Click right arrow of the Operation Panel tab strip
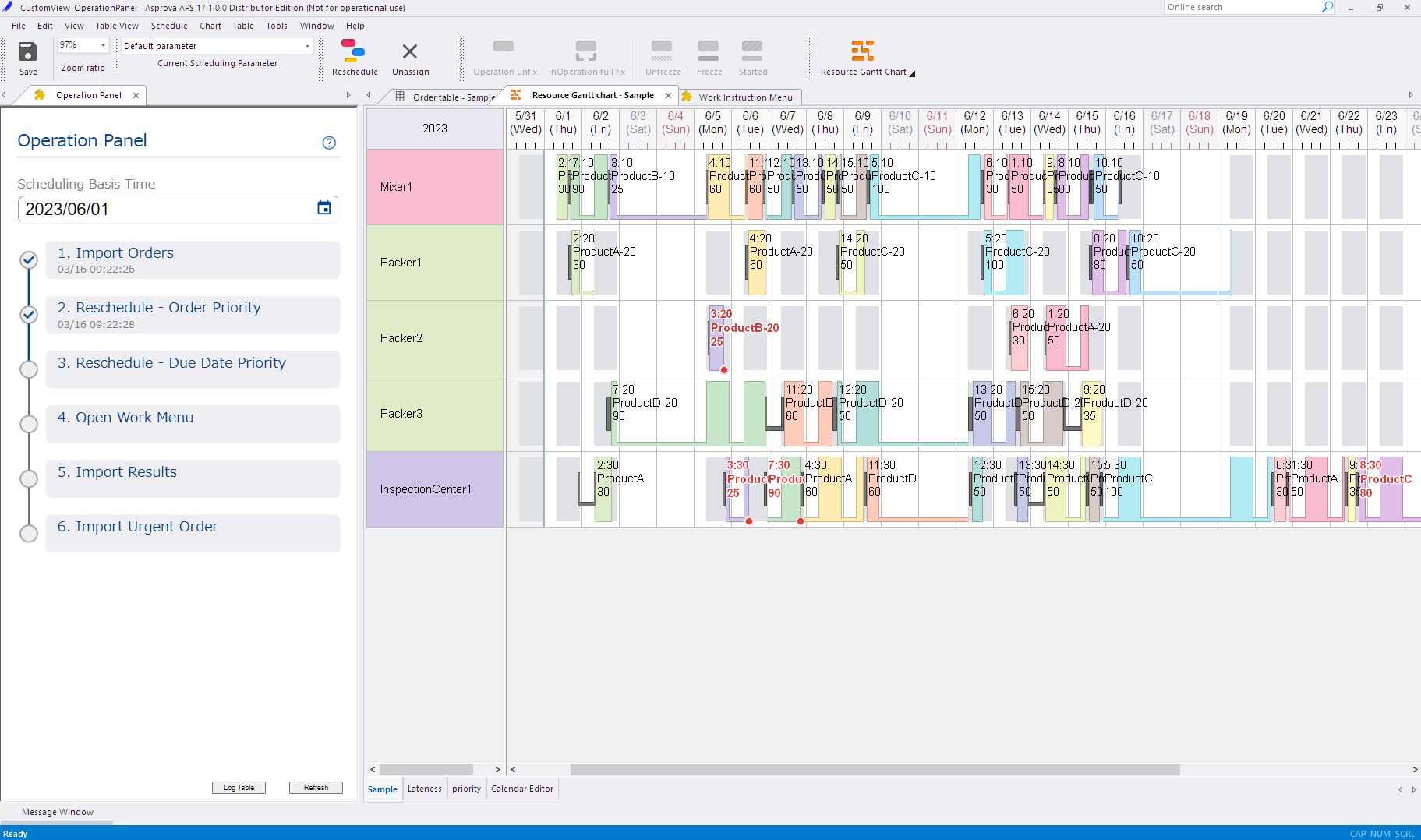The image size is (1421, 840). [x=348, y=95]
